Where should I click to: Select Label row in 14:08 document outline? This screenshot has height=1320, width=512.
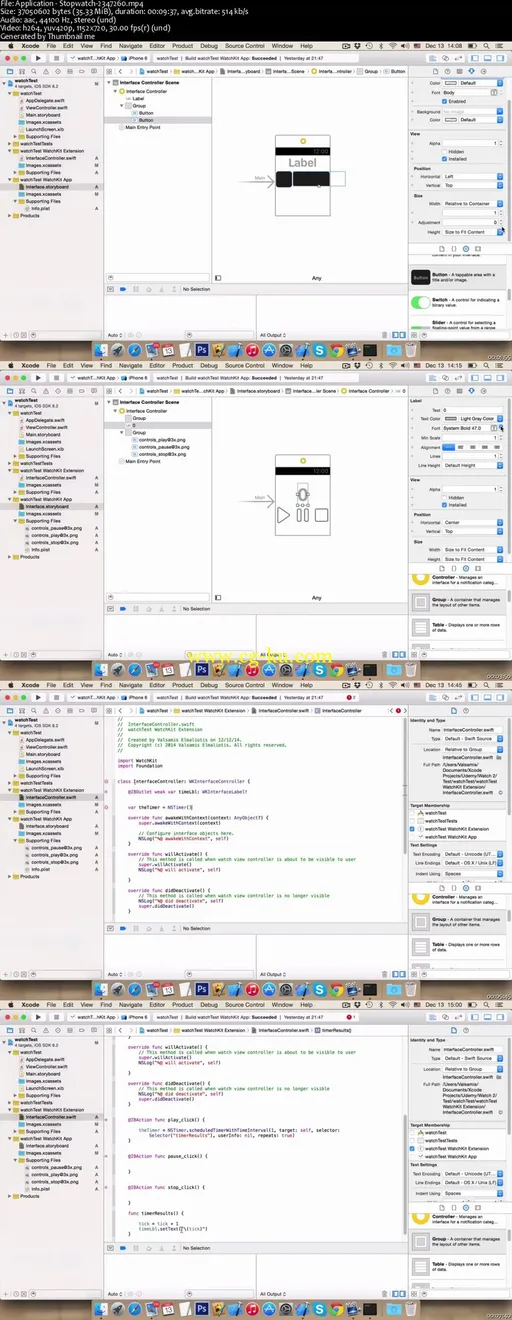click(139, 98)
